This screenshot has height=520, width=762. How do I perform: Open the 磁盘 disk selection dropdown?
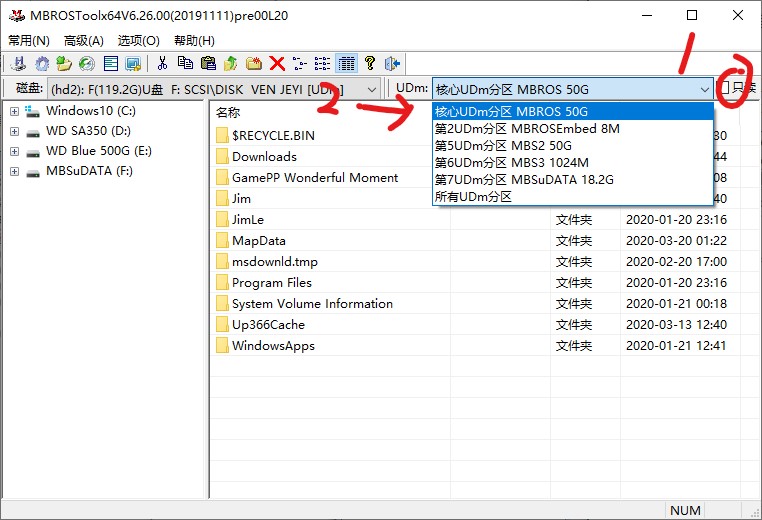coord(371,90)
